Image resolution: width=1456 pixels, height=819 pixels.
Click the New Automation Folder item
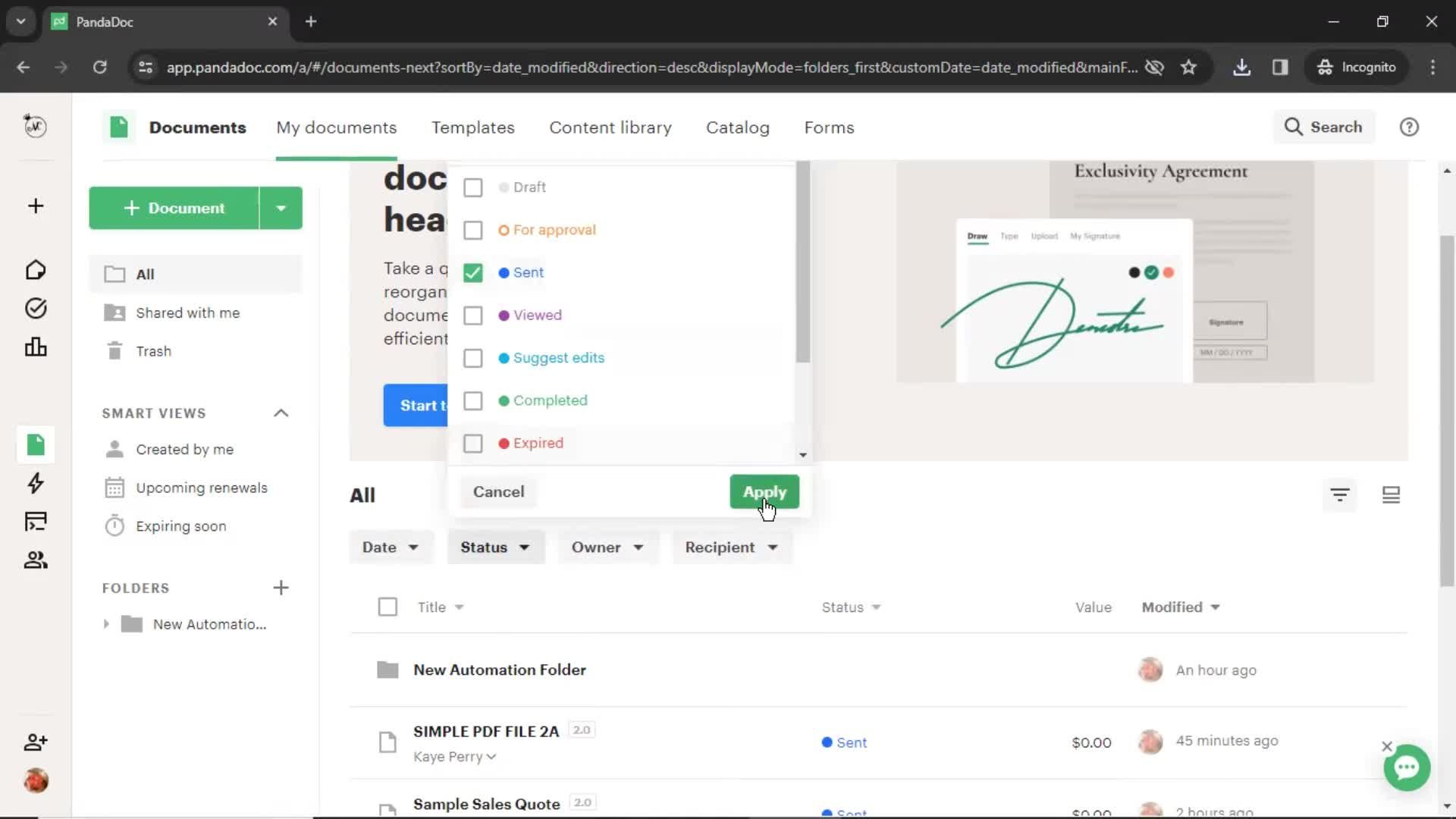point(500,669)
